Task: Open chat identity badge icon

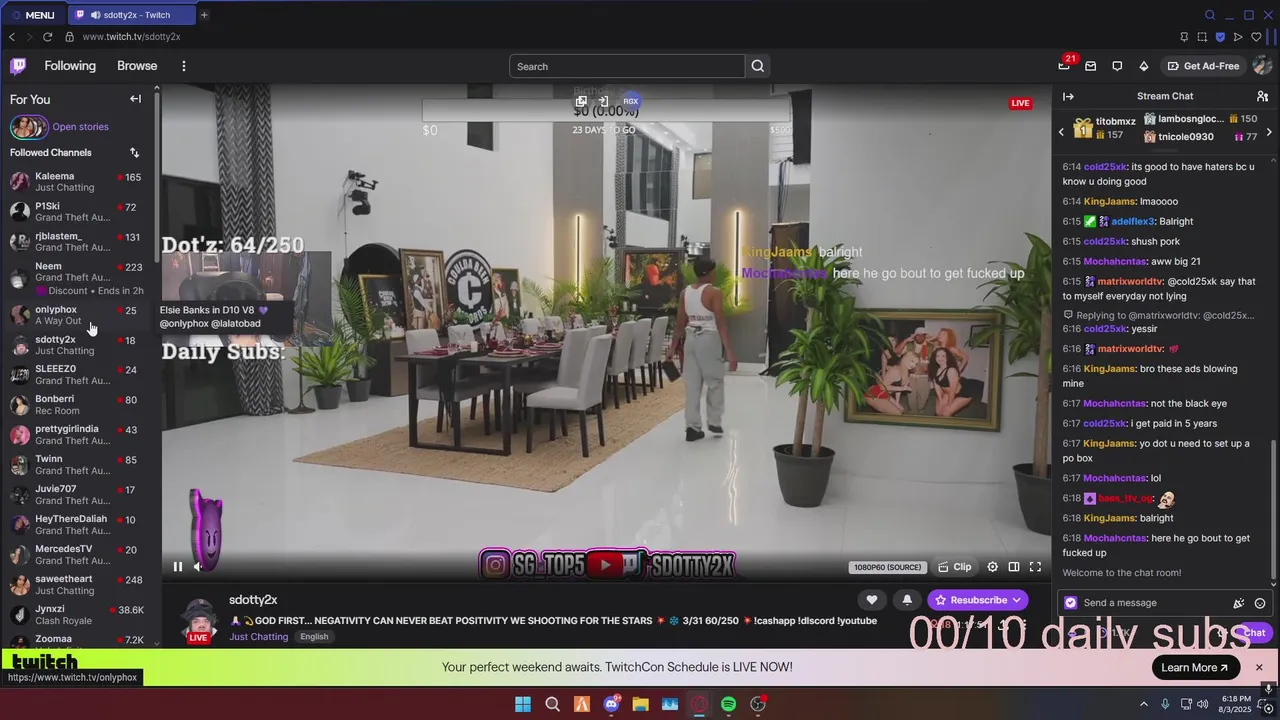Action: [x=1071, y=603]
